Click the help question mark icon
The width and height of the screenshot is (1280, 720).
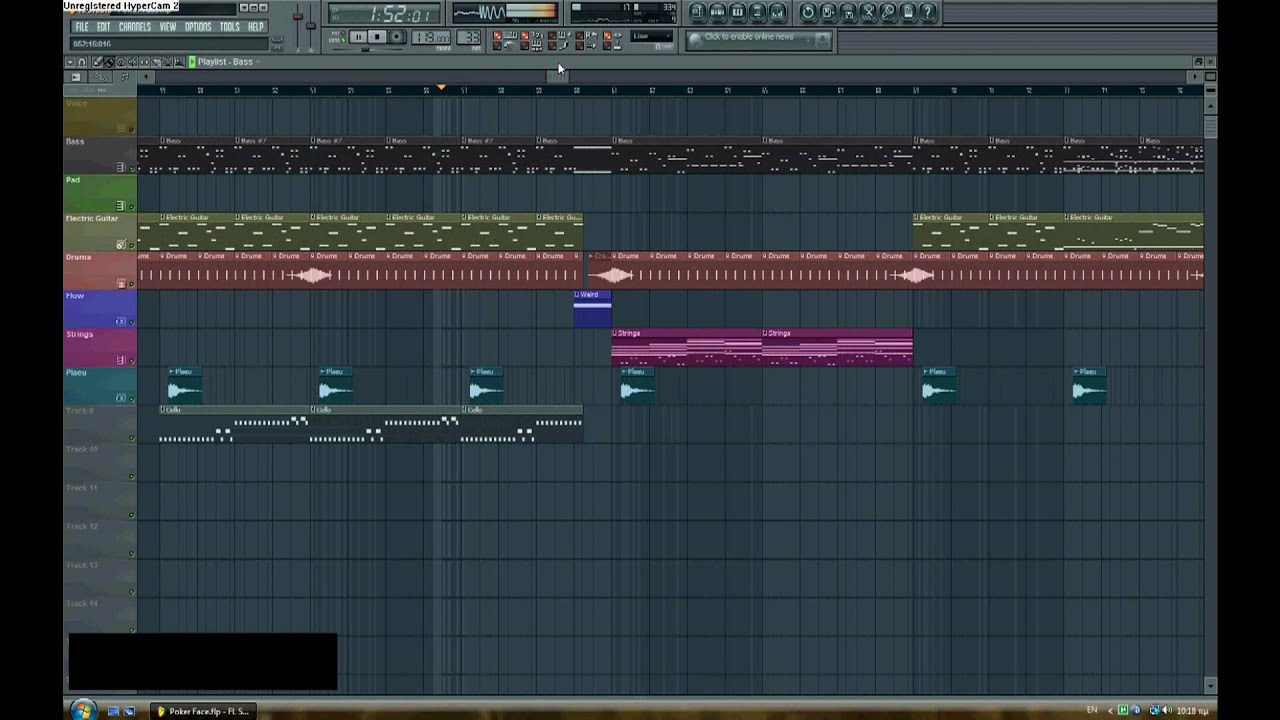[928, 12]
